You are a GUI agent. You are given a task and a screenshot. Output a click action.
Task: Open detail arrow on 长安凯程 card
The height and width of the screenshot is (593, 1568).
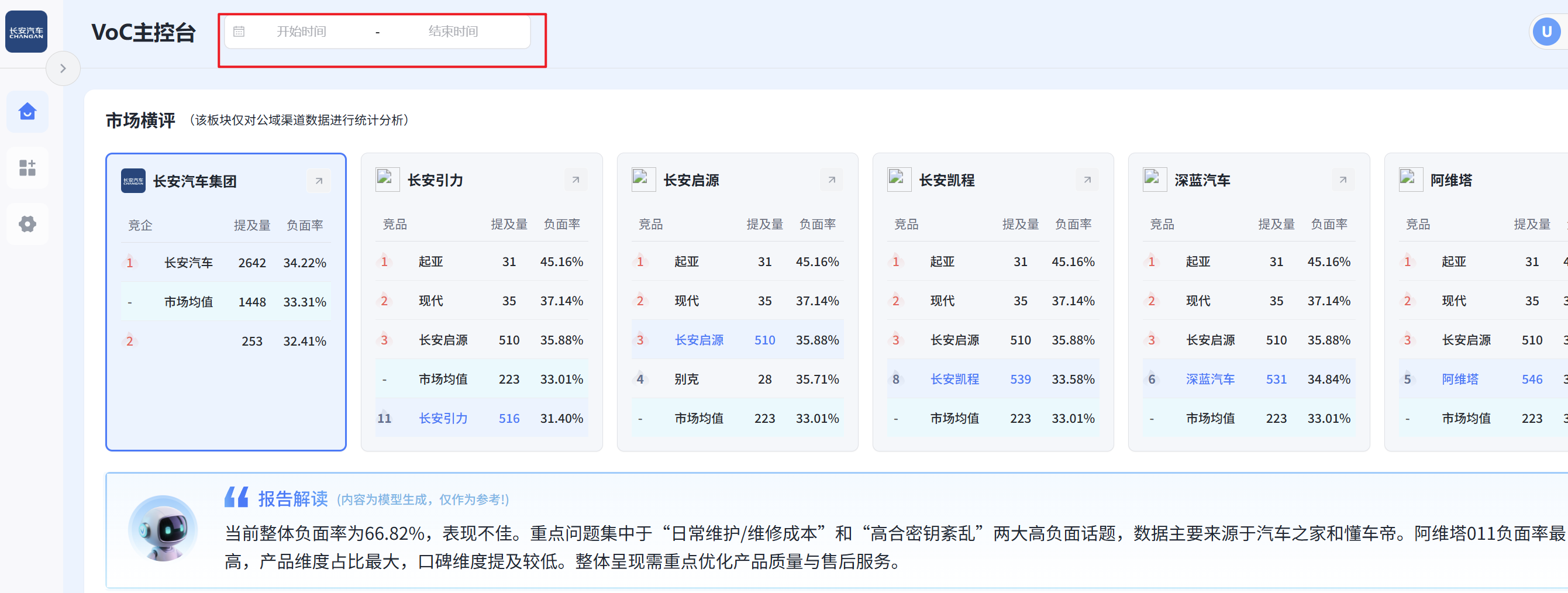1087,180
